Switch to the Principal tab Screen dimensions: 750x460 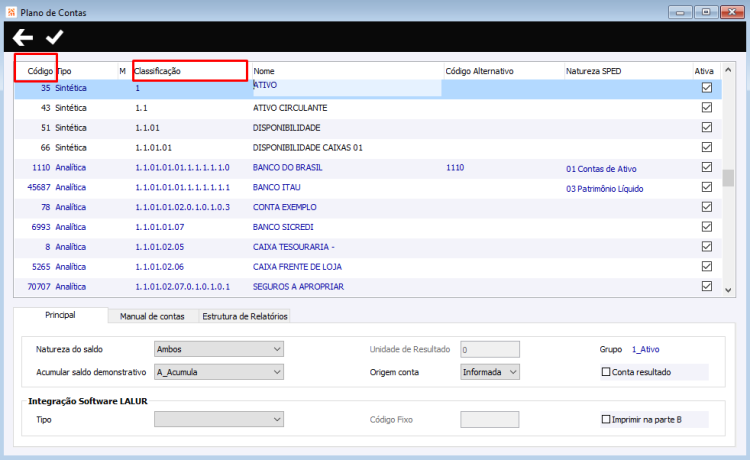(x=60, y=315)
